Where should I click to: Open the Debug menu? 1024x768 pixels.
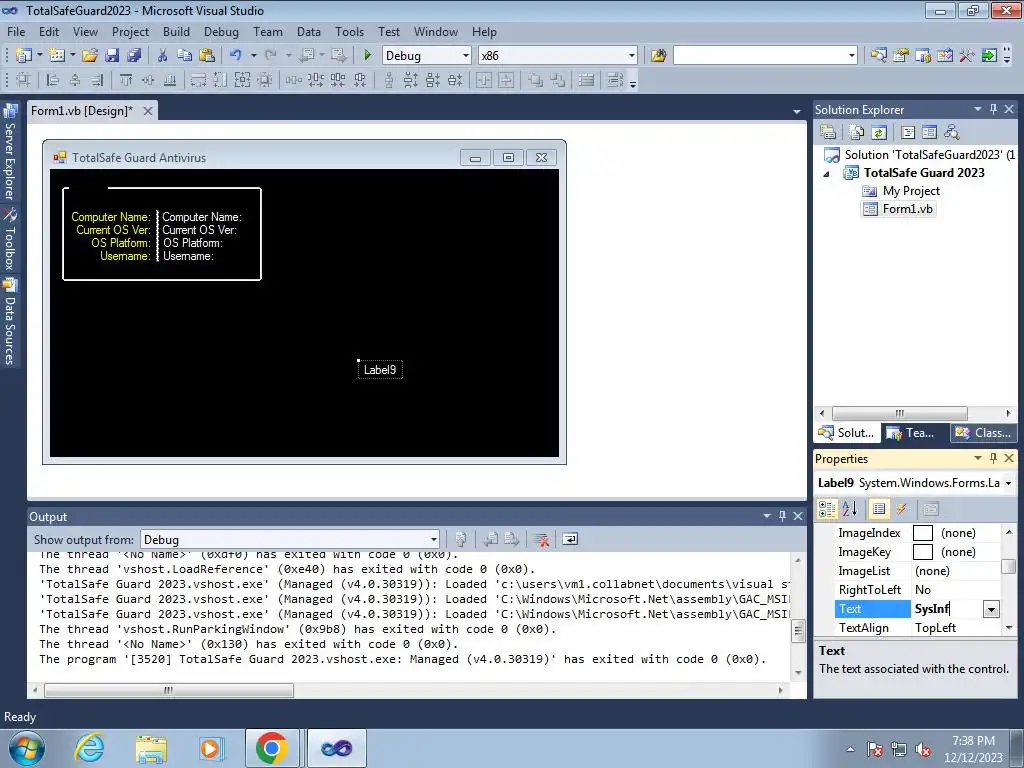coord(221,31)
